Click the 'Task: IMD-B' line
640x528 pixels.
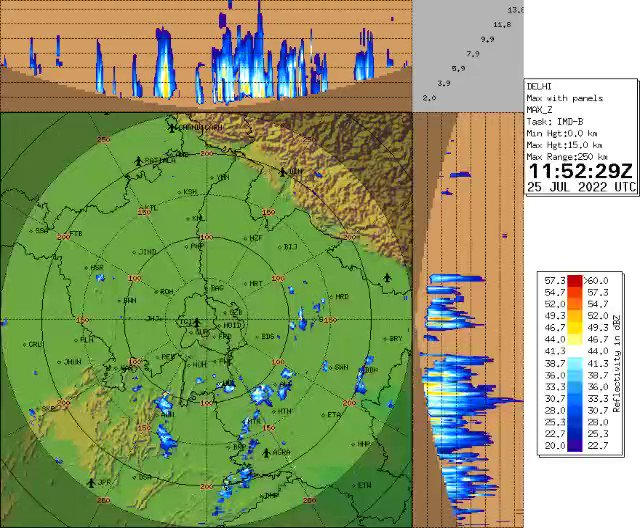coord(555,122)
